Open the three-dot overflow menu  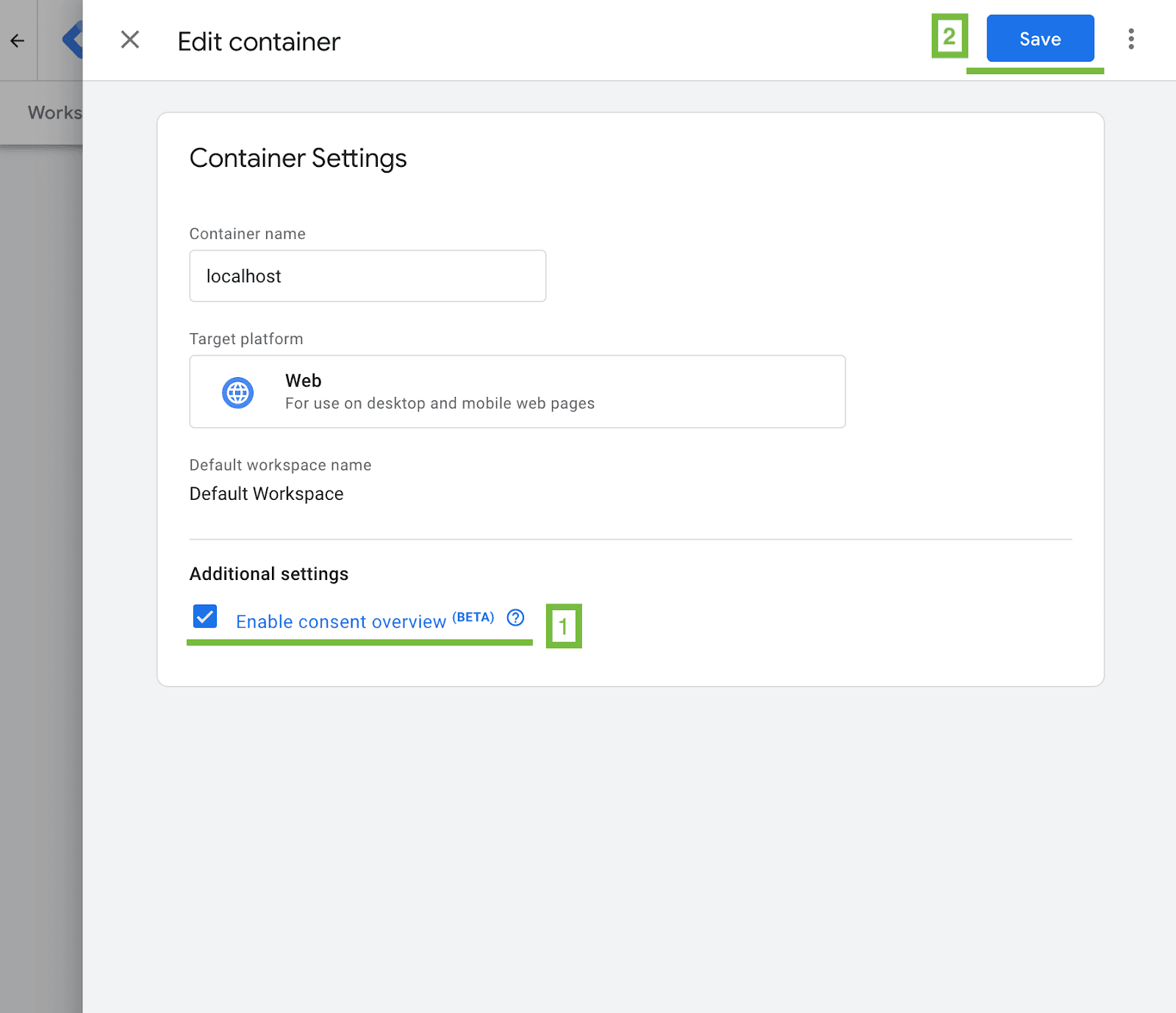click(x=1130, y=40)
